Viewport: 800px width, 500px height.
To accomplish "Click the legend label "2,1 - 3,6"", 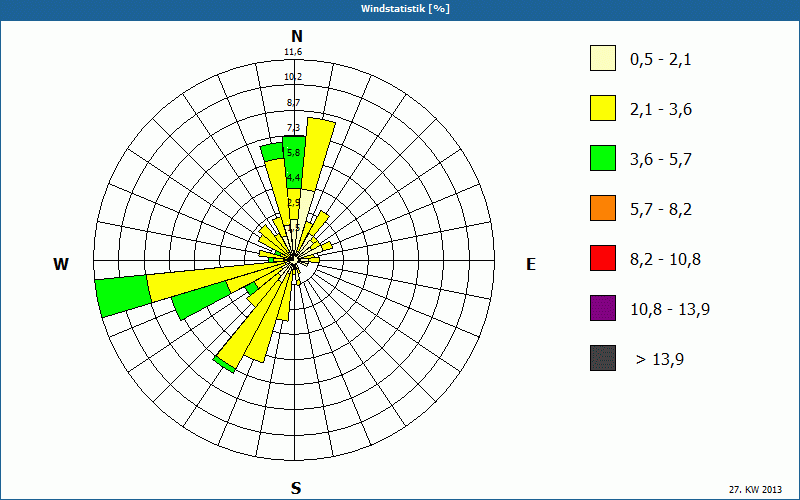I will point(661,110).
